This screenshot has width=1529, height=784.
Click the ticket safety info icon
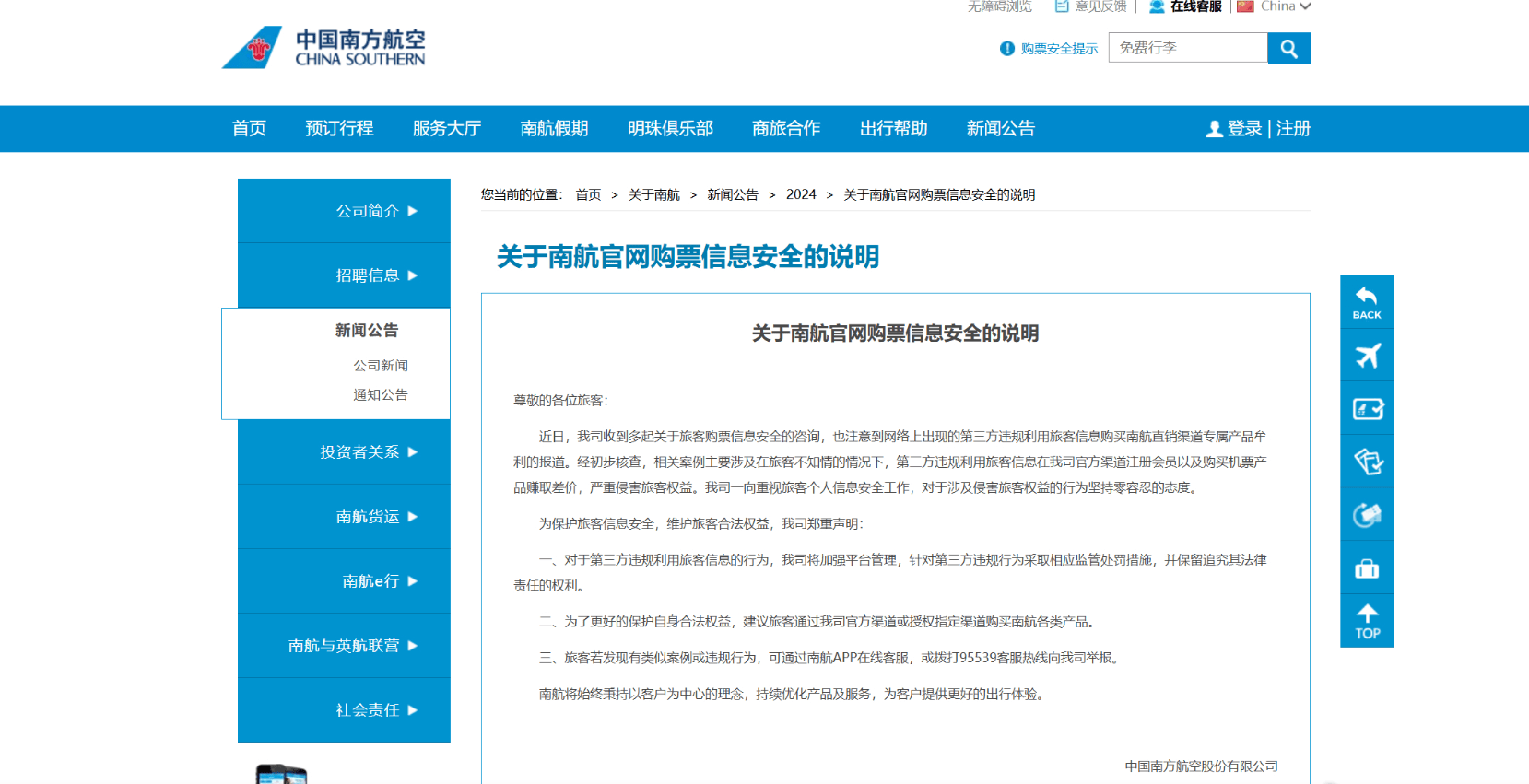(1007, 49)
